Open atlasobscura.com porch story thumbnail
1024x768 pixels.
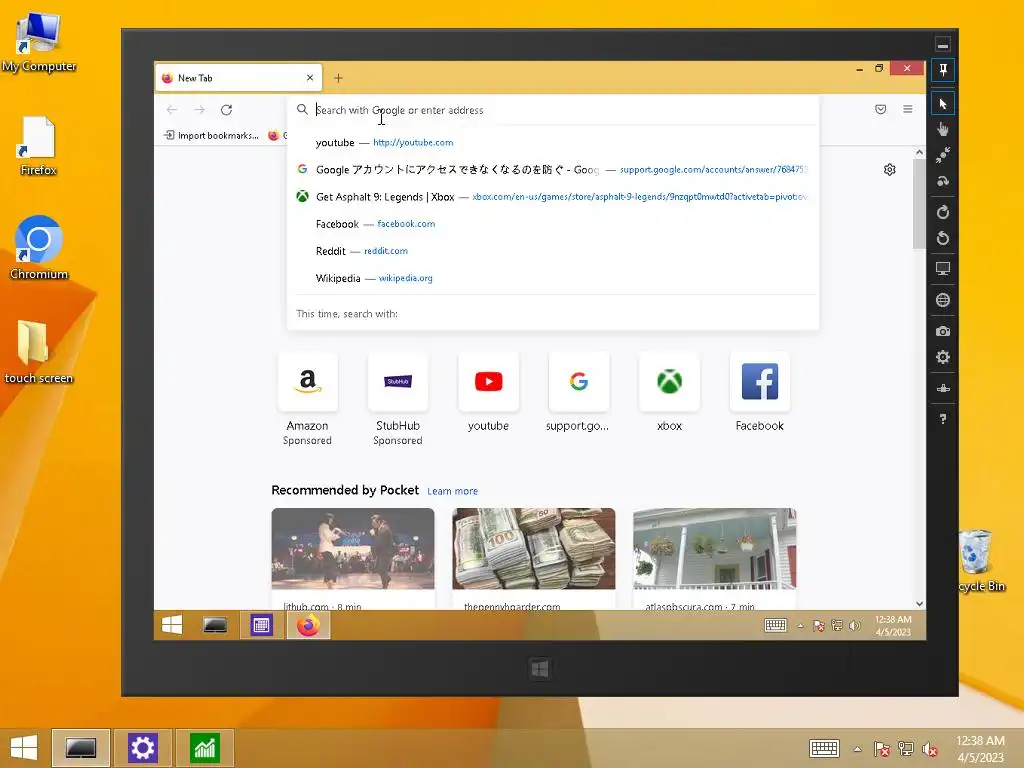pyautogui.click(x=714, y=549)
